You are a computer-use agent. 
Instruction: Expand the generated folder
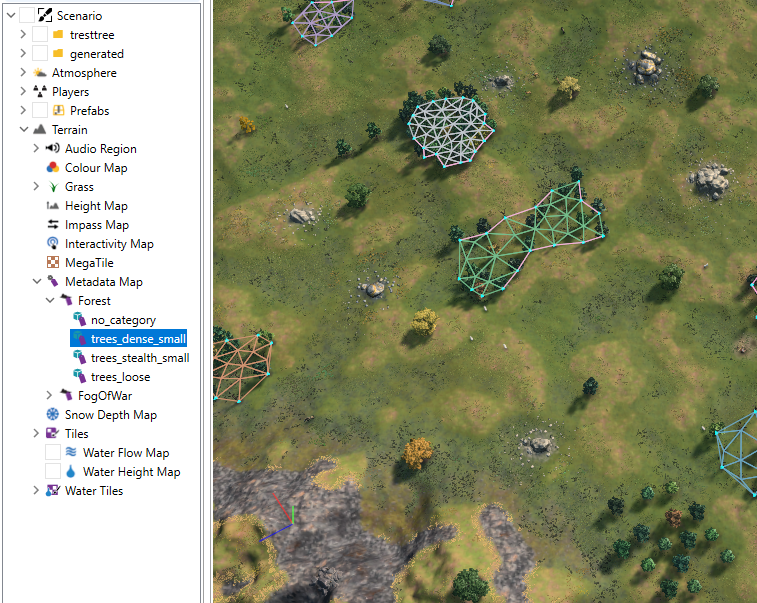click(23, 53)
